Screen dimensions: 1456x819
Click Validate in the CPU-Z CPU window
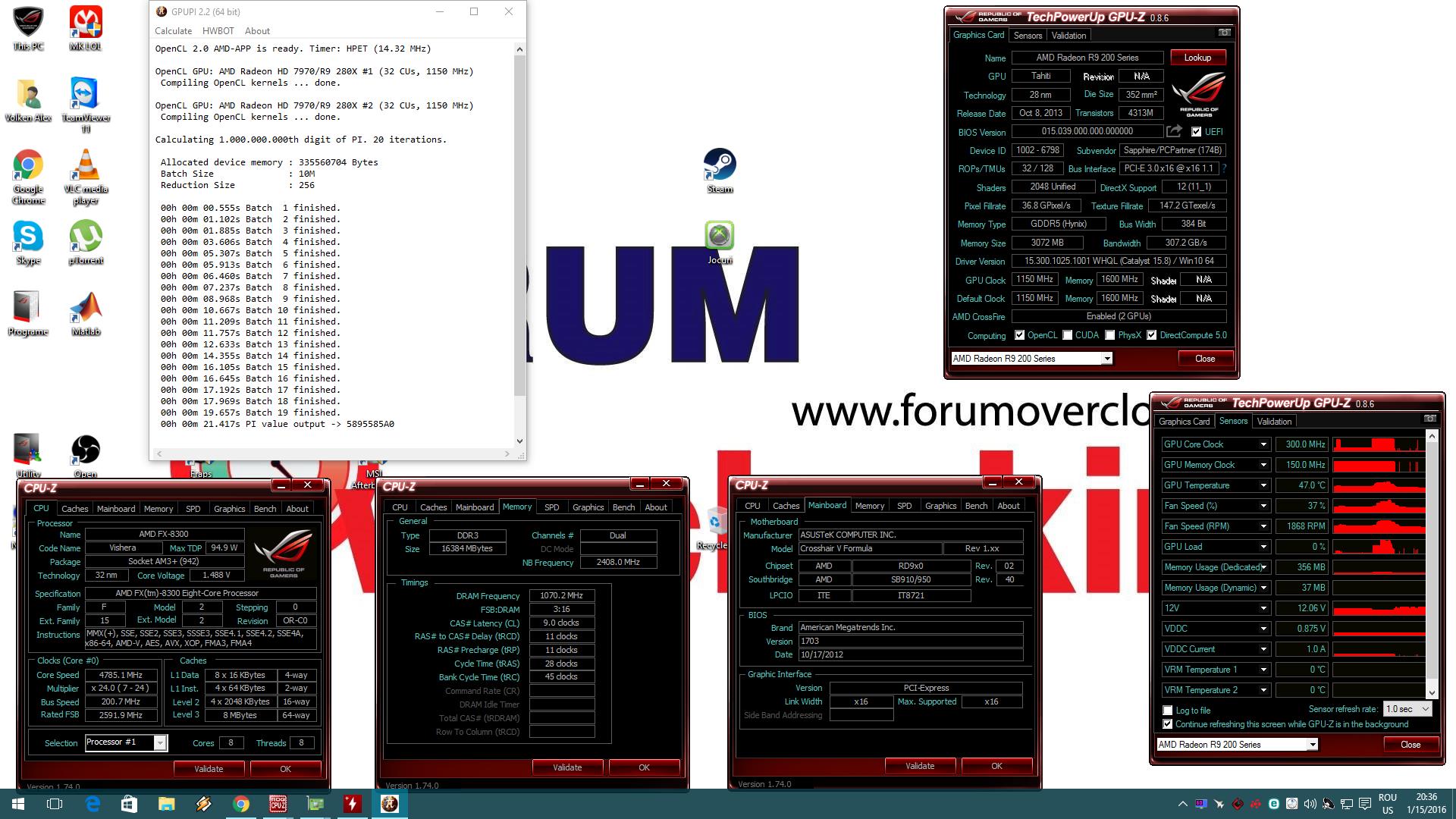[x=209, y=769]
